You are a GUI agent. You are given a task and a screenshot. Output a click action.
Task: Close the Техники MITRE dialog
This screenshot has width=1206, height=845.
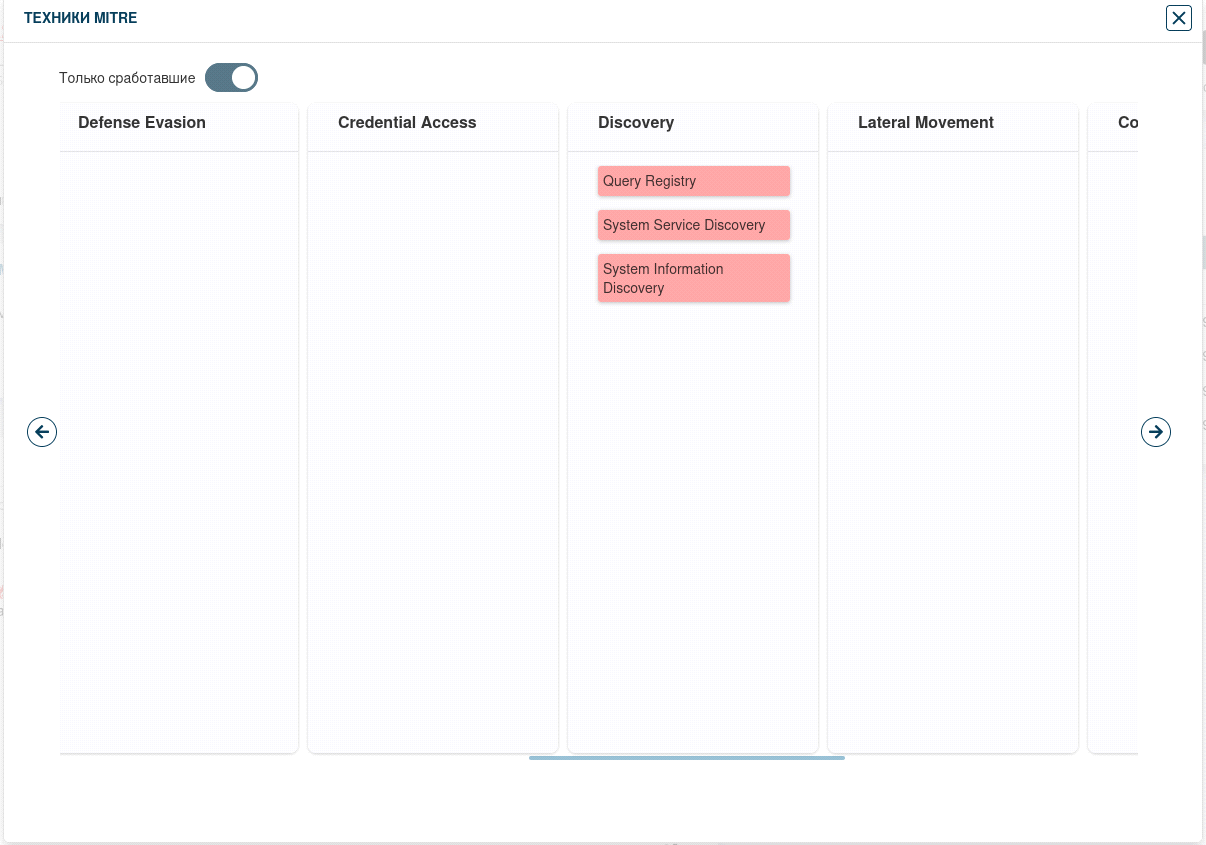click(x=1179, y=18)
